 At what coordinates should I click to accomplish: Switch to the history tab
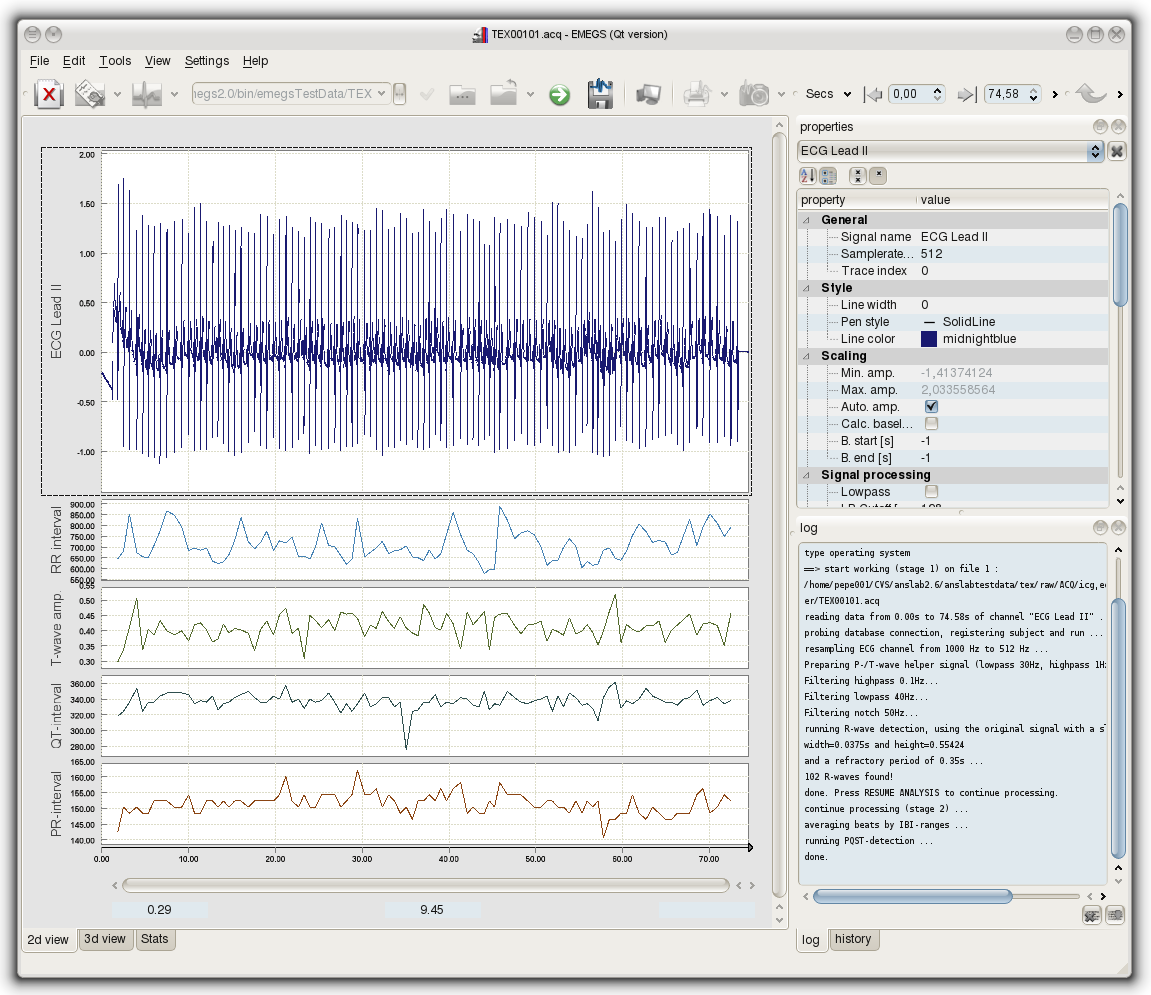pyautogui.click(x=852, y=939)
